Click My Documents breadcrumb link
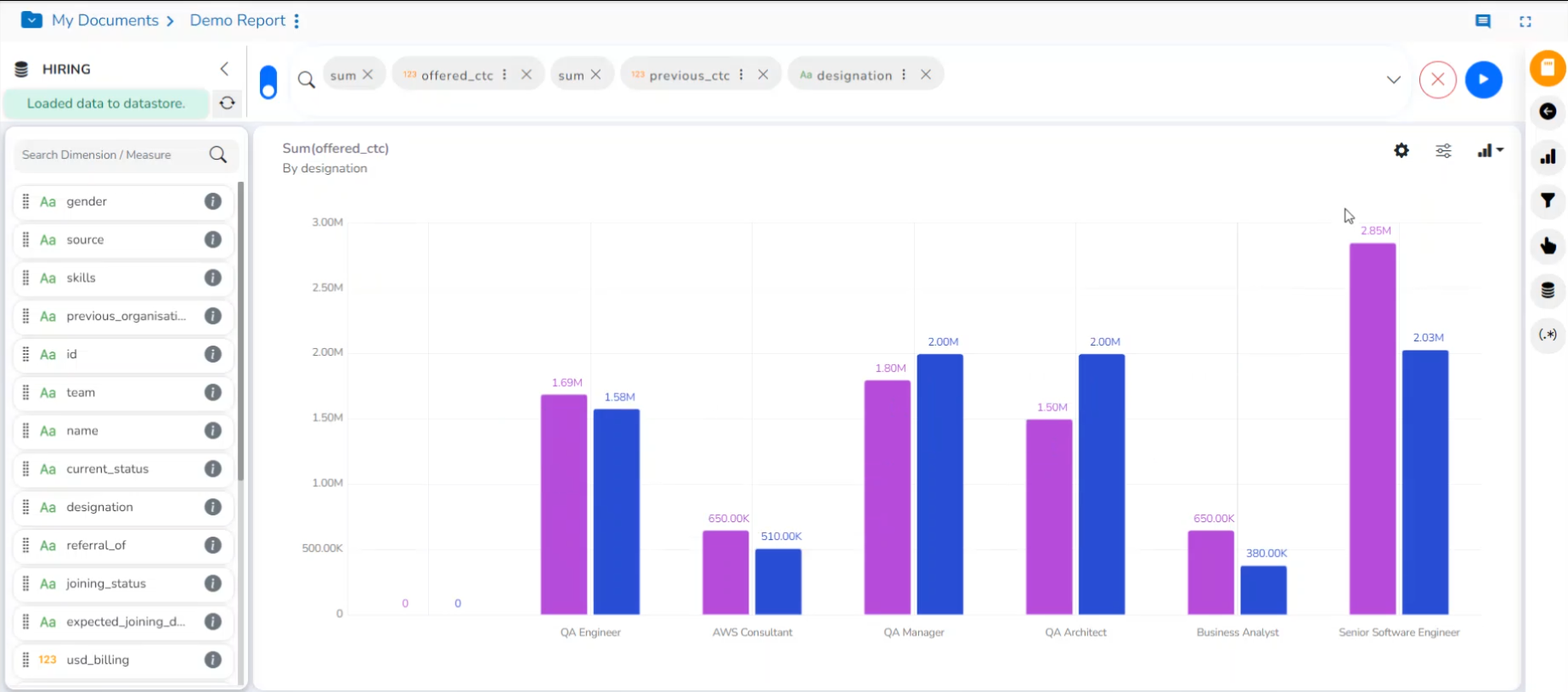The width and height of the screenshot is (1568, 692). 105,20
